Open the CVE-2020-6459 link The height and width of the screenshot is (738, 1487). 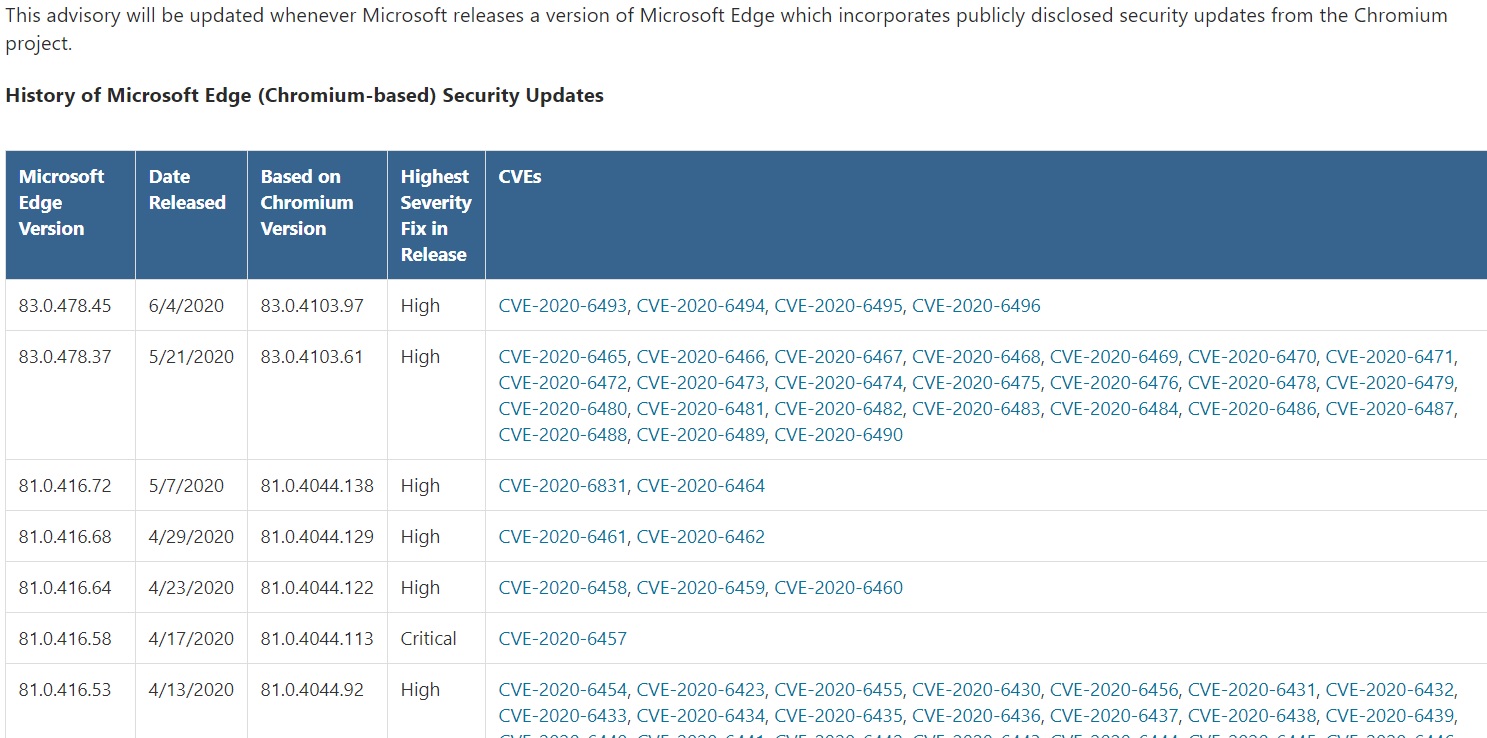[701, 588]
